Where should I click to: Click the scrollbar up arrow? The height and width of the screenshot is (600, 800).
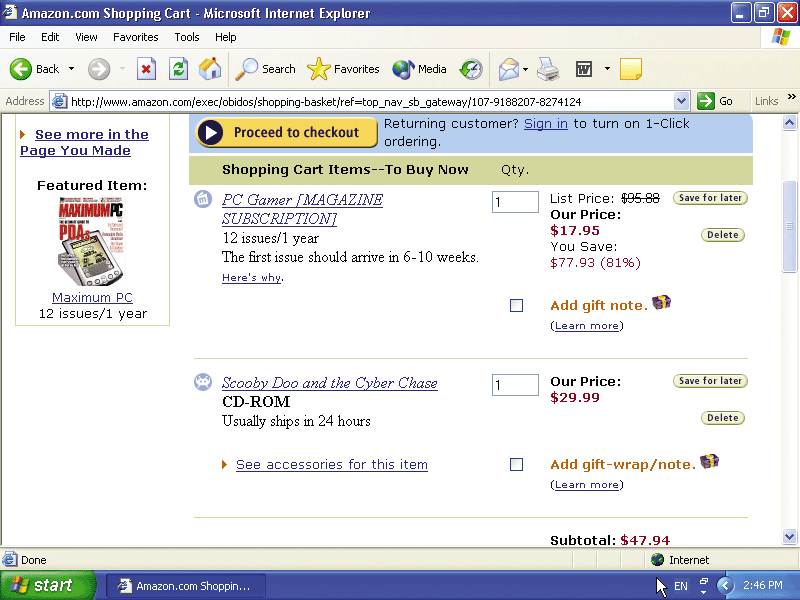[x=789, y=122]
